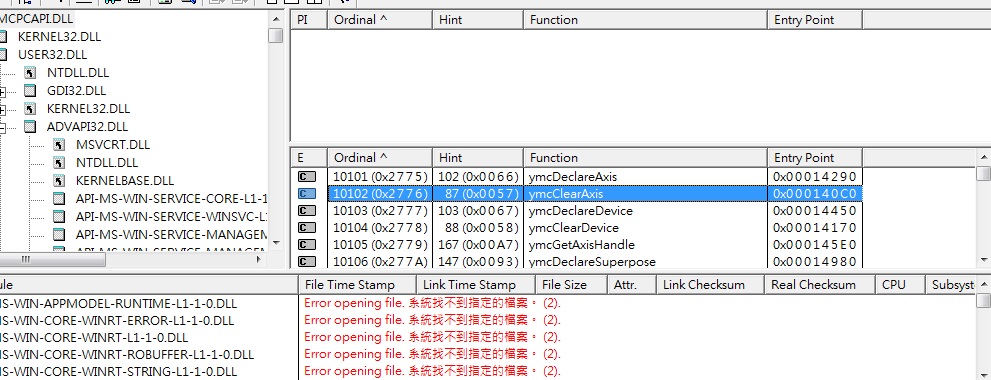Click the module tree vertical scrollbar thumb
This screenshot has width=991, height=380.
(x=276, y=35)
